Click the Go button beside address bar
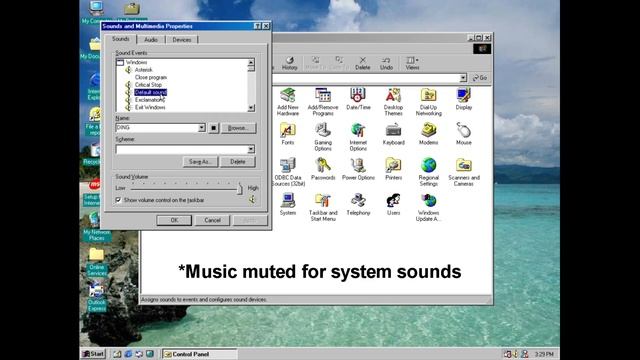This screenshot has height=360, width=640. pyautogui.click(x=480, y=78)
